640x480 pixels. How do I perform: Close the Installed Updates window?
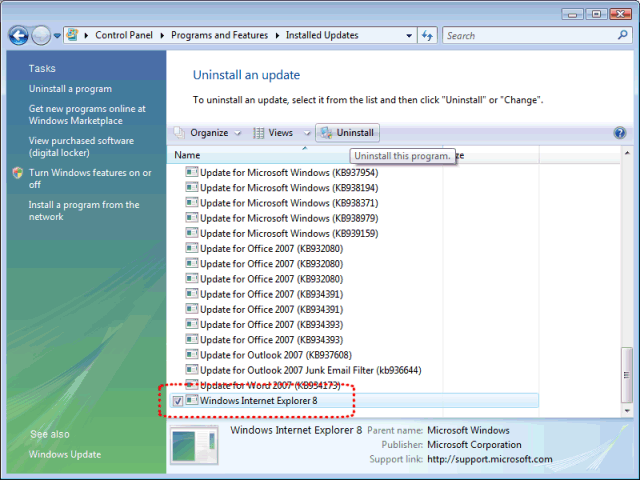[x=620, y=14]
